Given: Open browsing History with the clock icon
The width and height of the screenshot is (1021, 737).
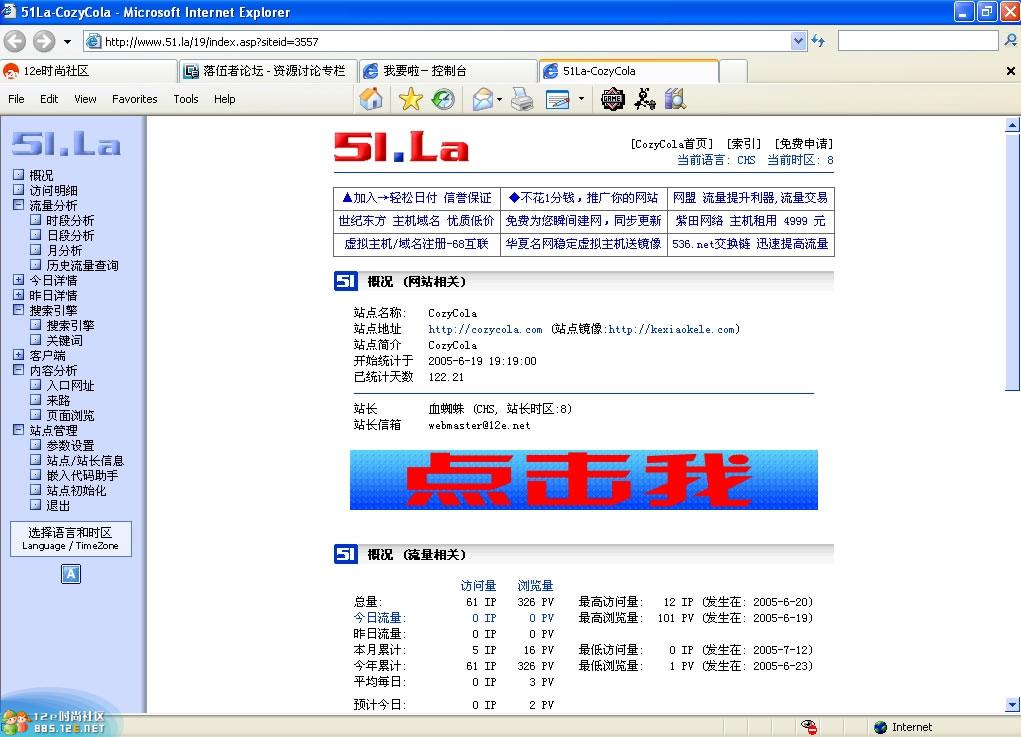Looking at the screenshot, I should (442, 99).
